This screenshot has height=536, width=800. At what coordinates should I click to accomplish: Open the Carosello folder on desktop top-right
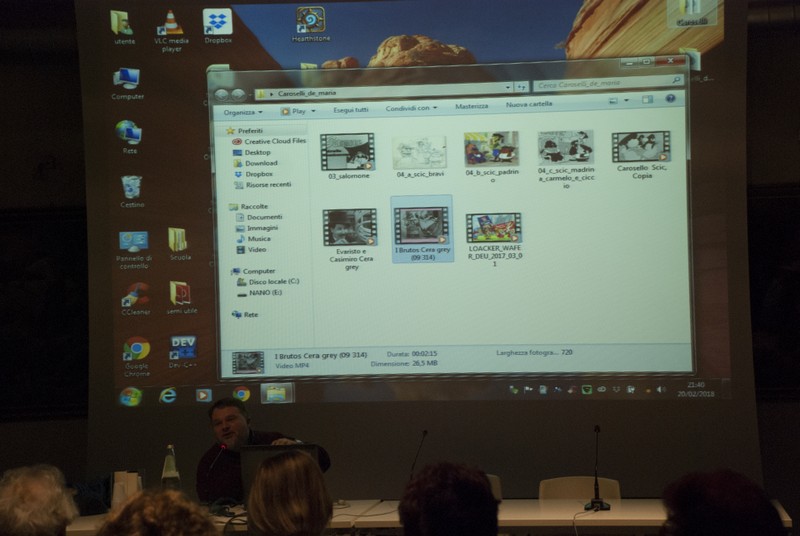tap(692, 13)
